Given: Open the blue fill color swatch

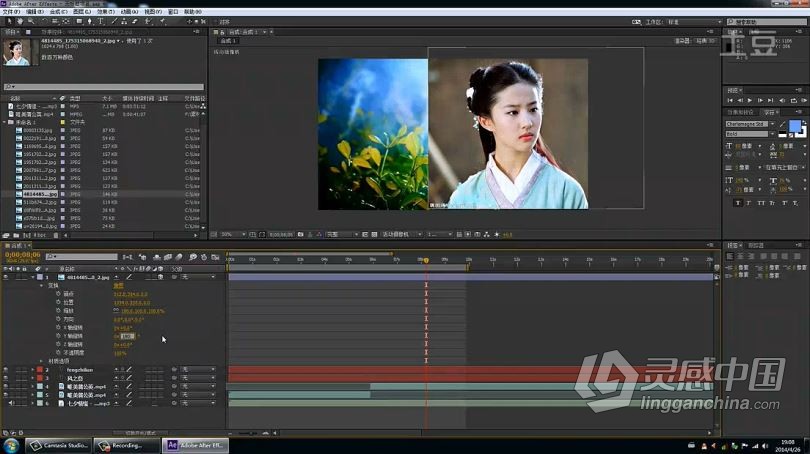Looking at the screenshot, I should point(795,126).
